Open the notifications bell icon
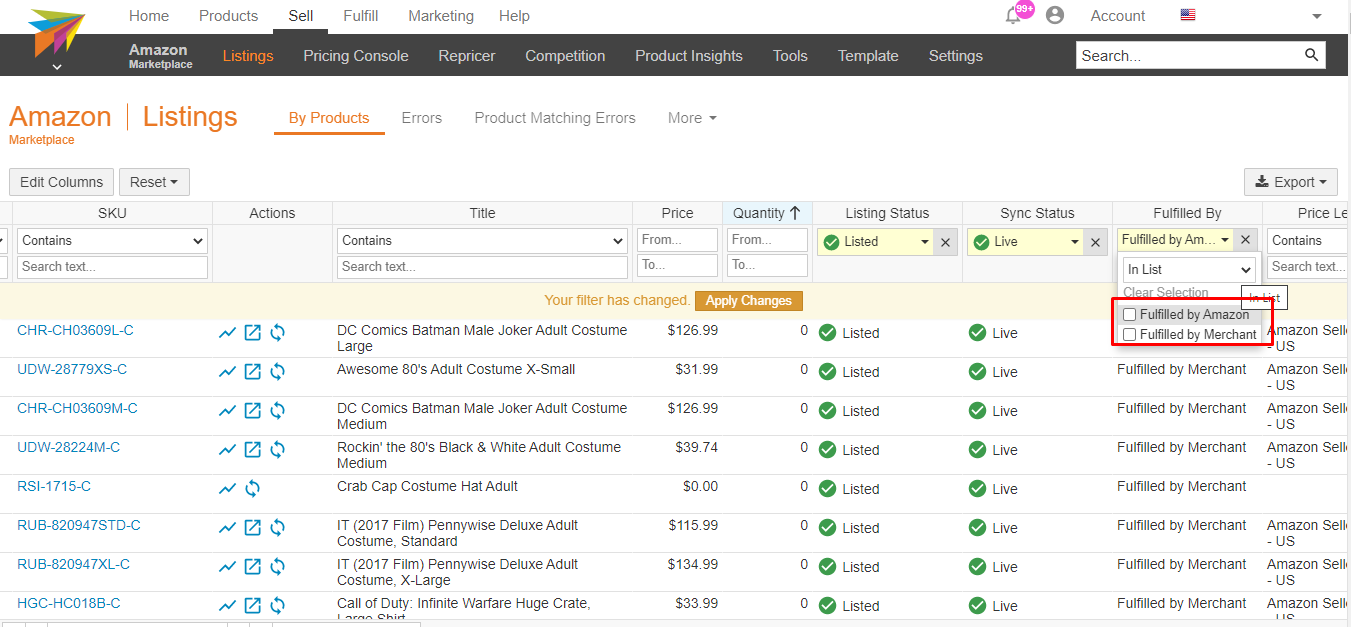Screen dimensions: 1351x627 [1014, 15]
